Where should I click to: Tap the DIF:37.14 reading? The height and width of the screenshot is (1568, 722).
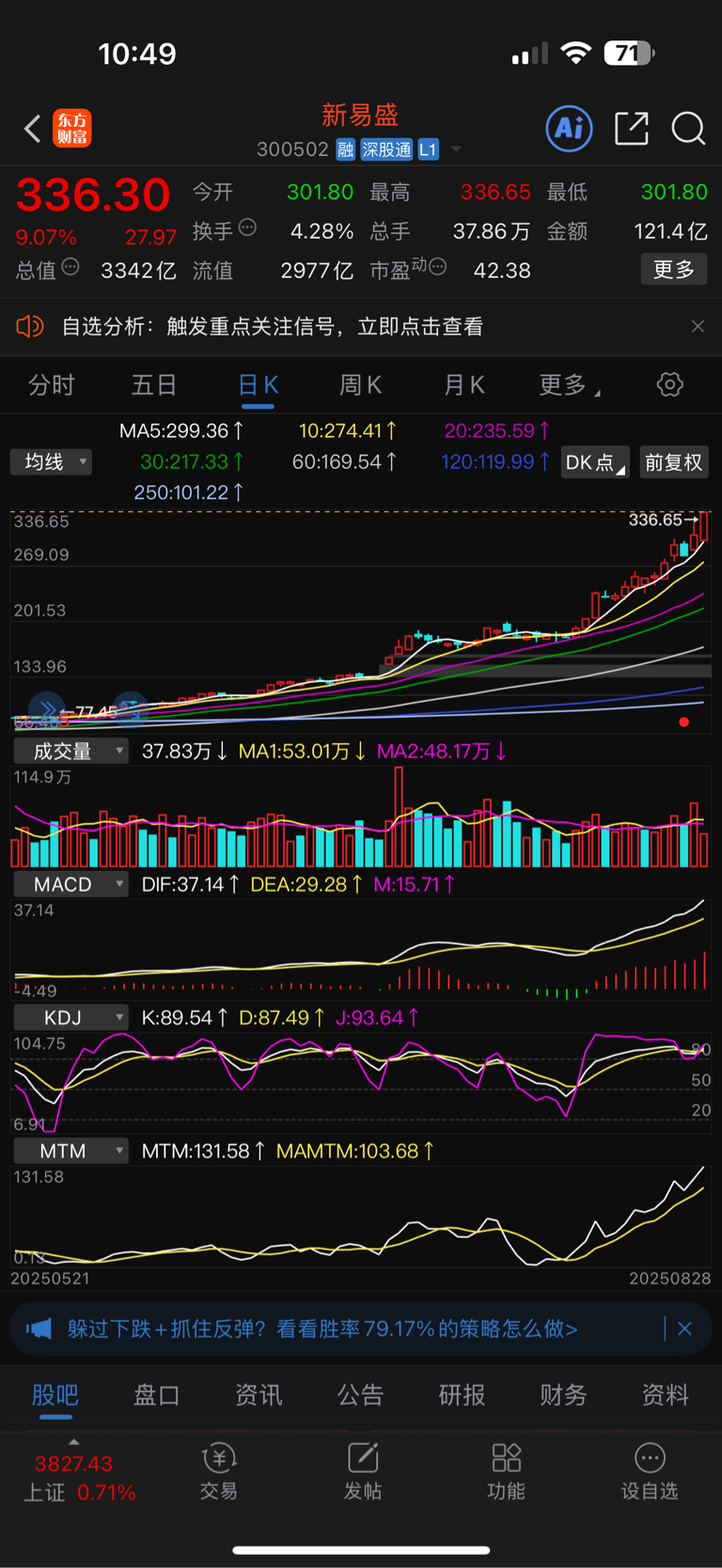[189, 884]
